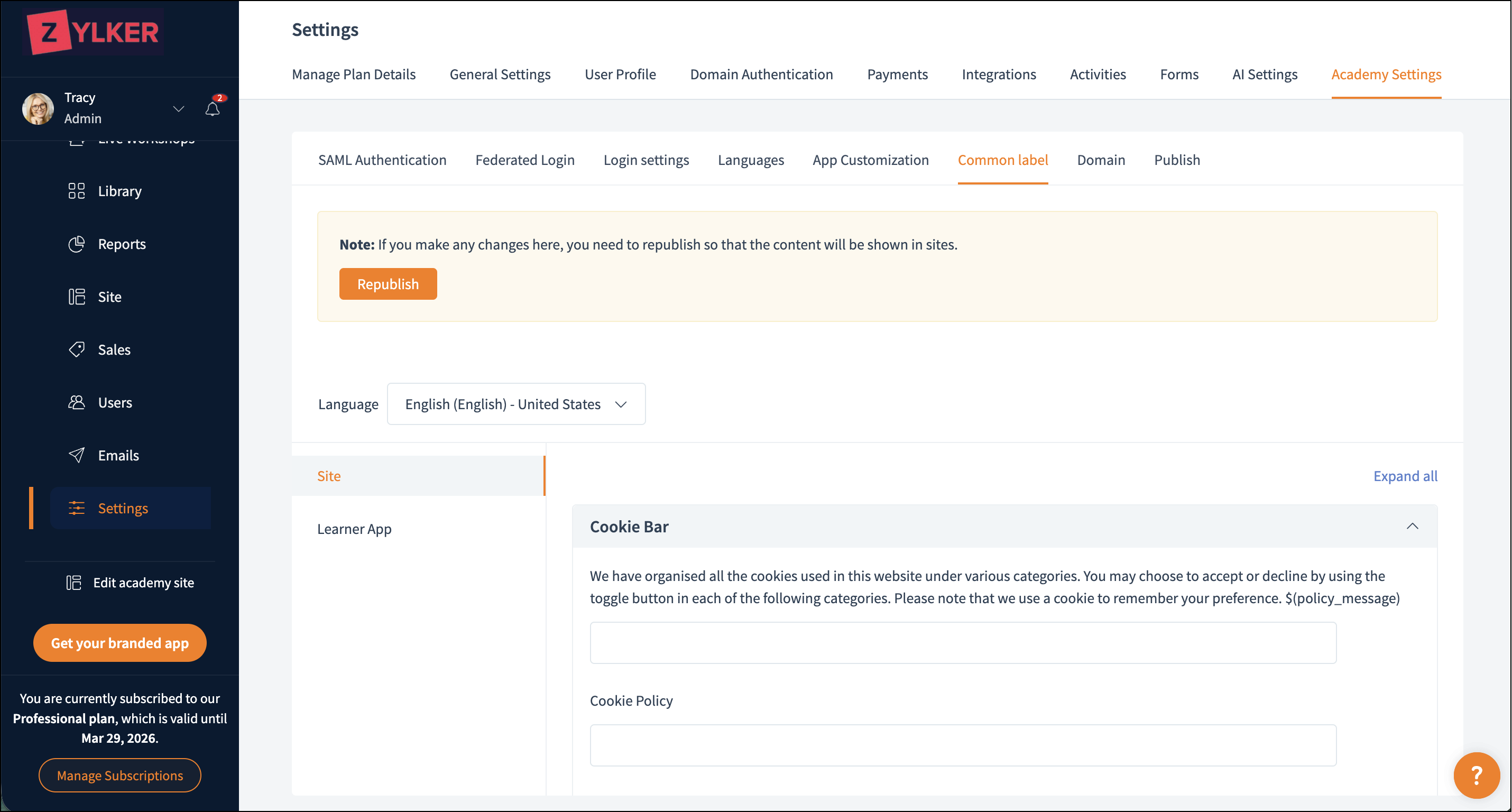Click the Sales tag icon
The image size is (1512, 812).
pyautogui.click(x=76, y=349)
